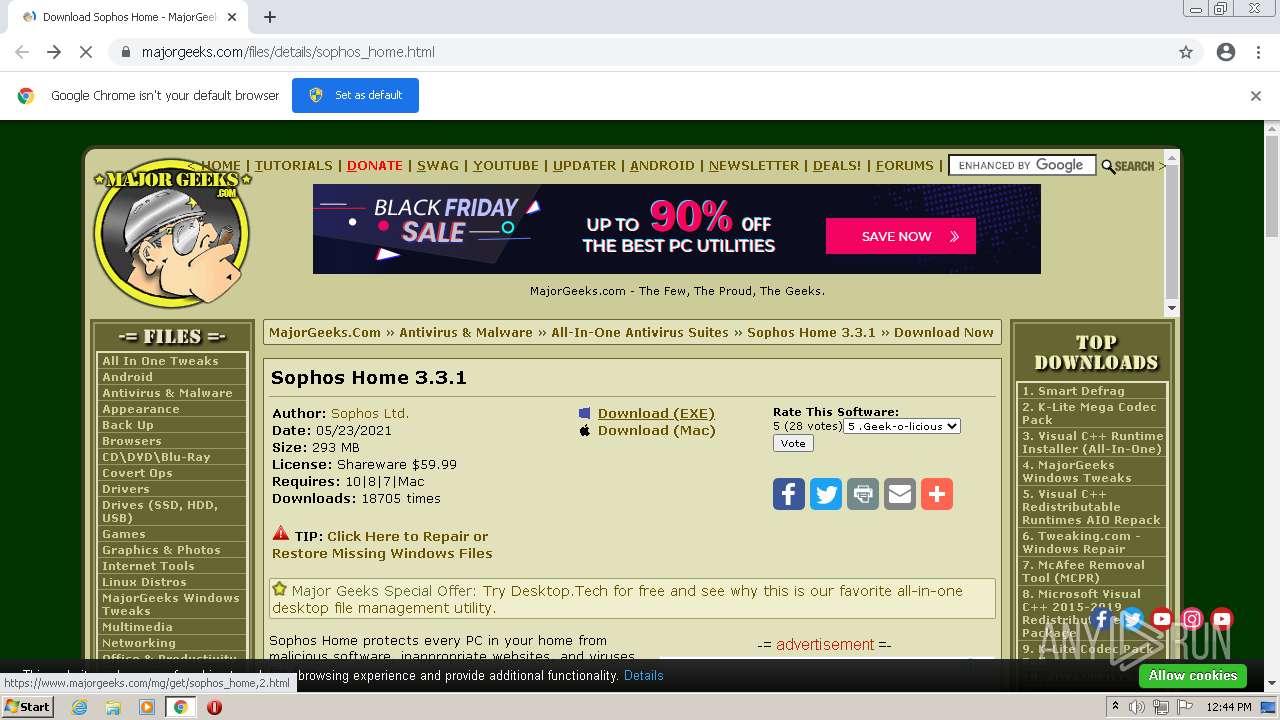Open Chrome's three-dot menu
The width and height of the screenshot is (1280, 720).
[1258, 52]
